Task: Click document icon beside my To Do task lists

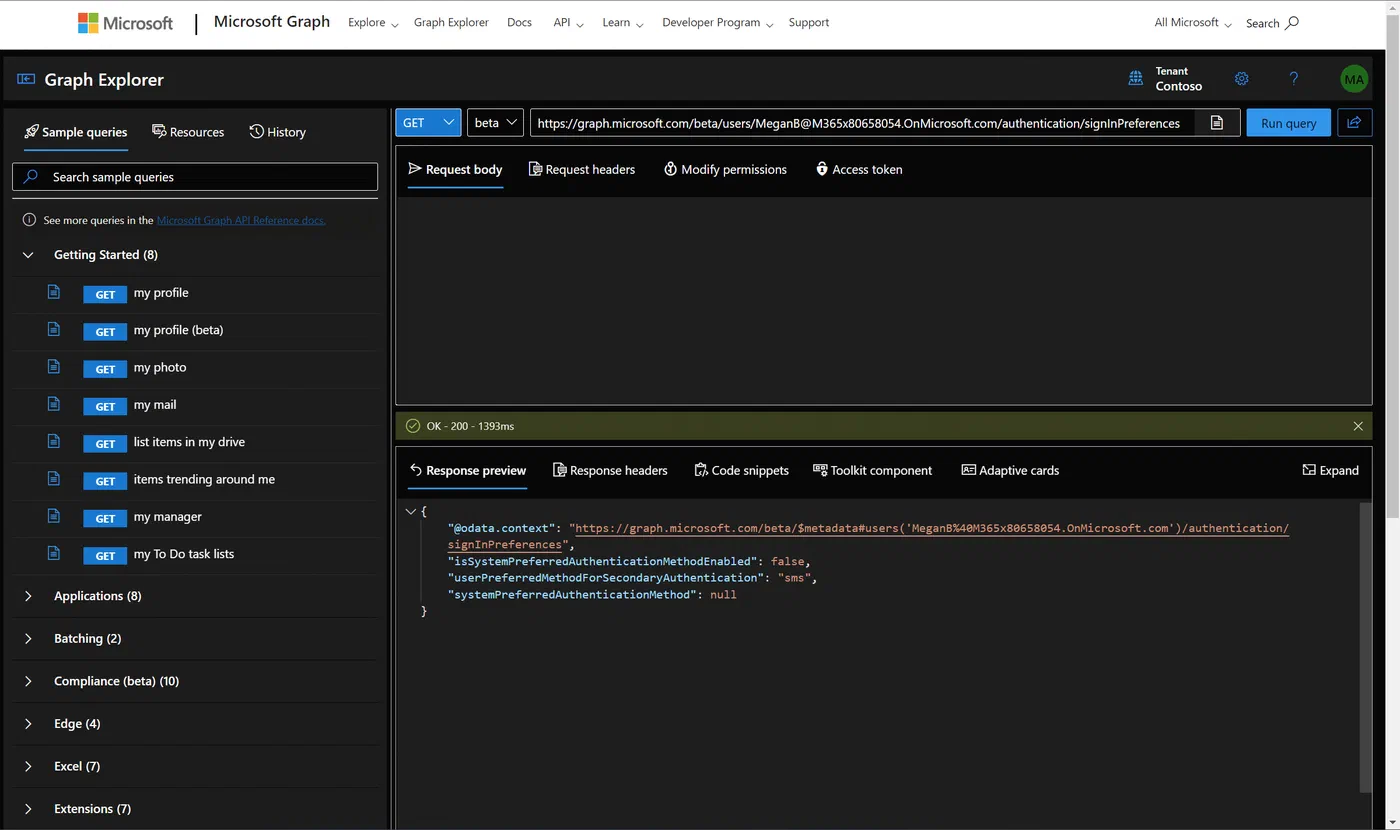Action: coord(54,553)
